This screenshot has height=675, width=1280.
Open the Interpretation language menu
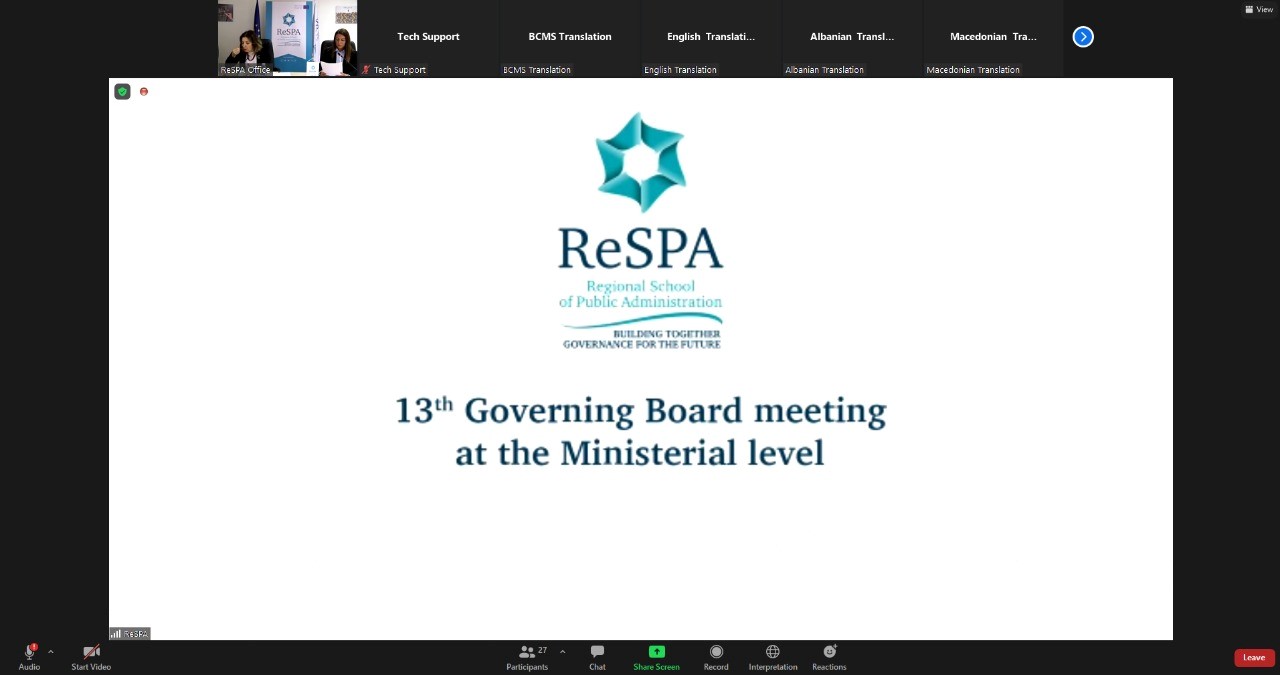pos(773,657)
